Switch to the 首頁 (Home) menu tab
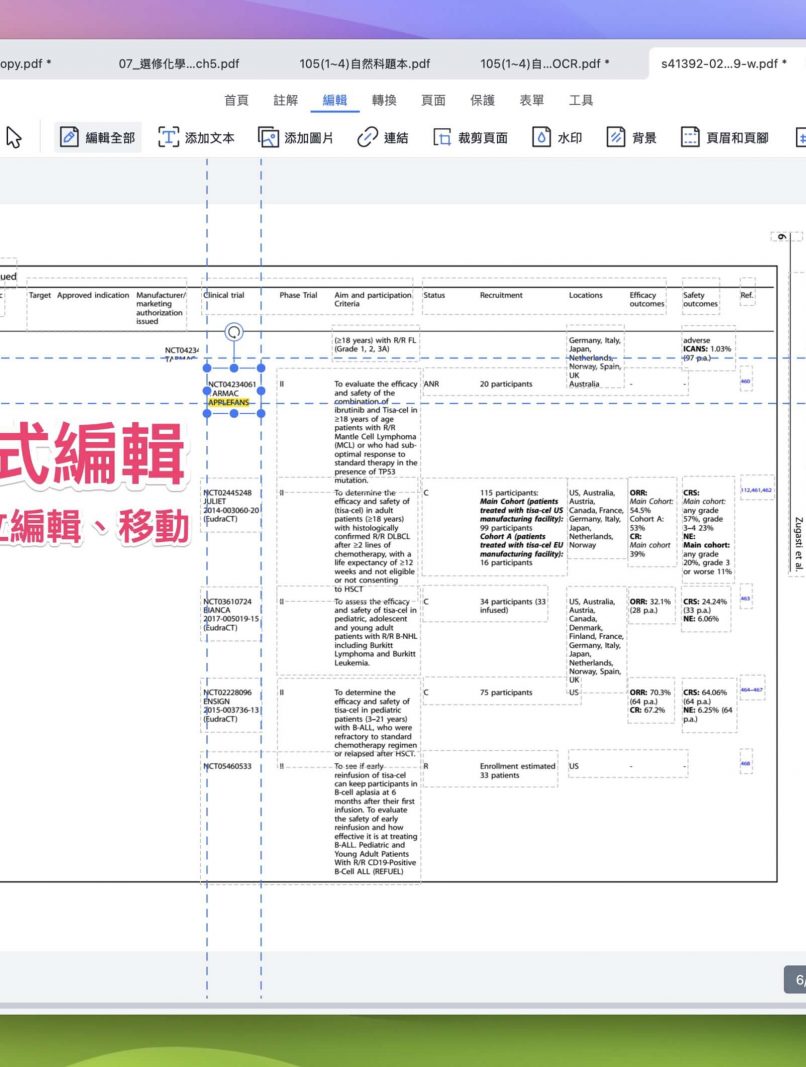 coord(237,100)
